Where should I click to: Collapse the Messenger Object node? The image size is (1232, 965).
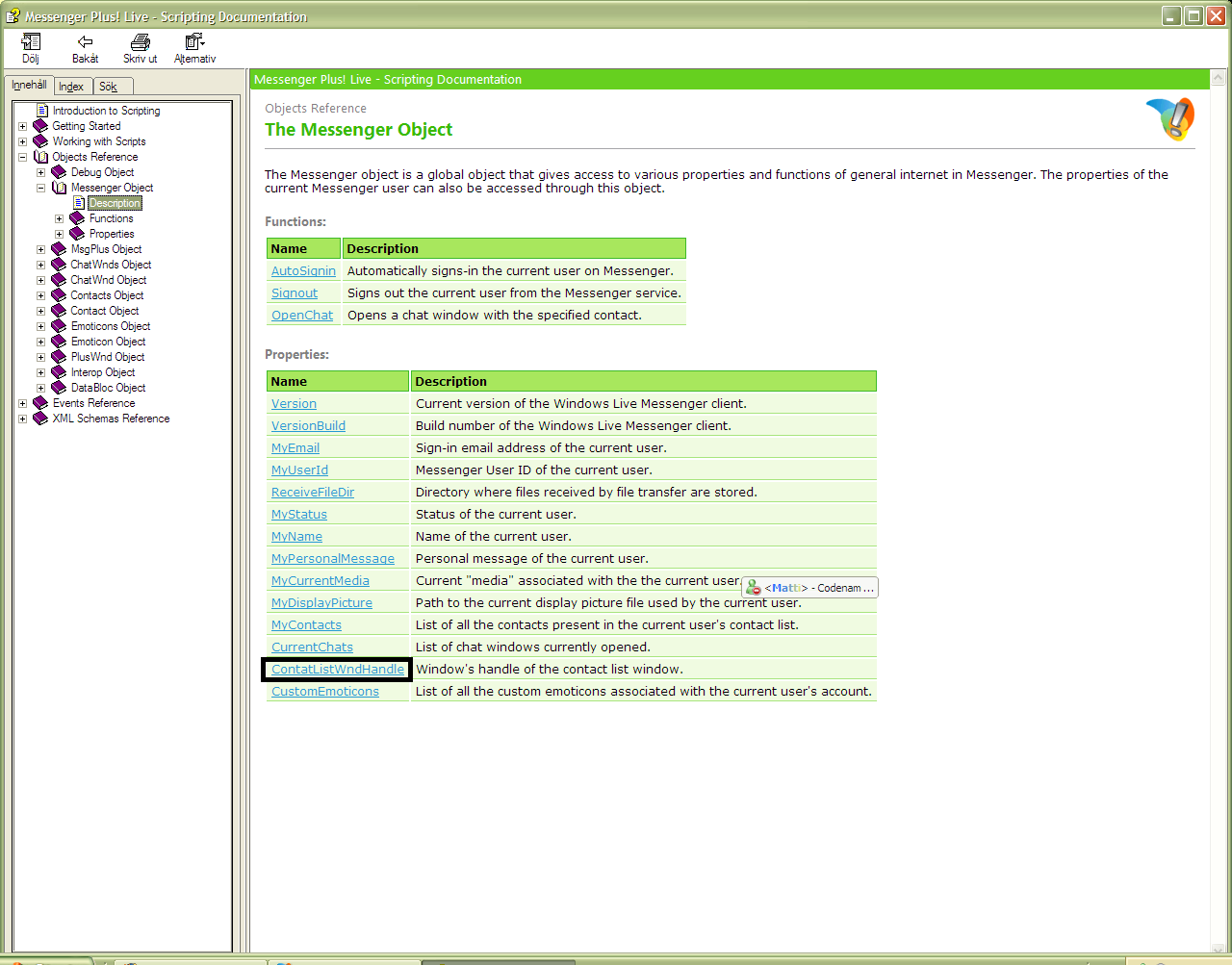(x=40, y=188)
